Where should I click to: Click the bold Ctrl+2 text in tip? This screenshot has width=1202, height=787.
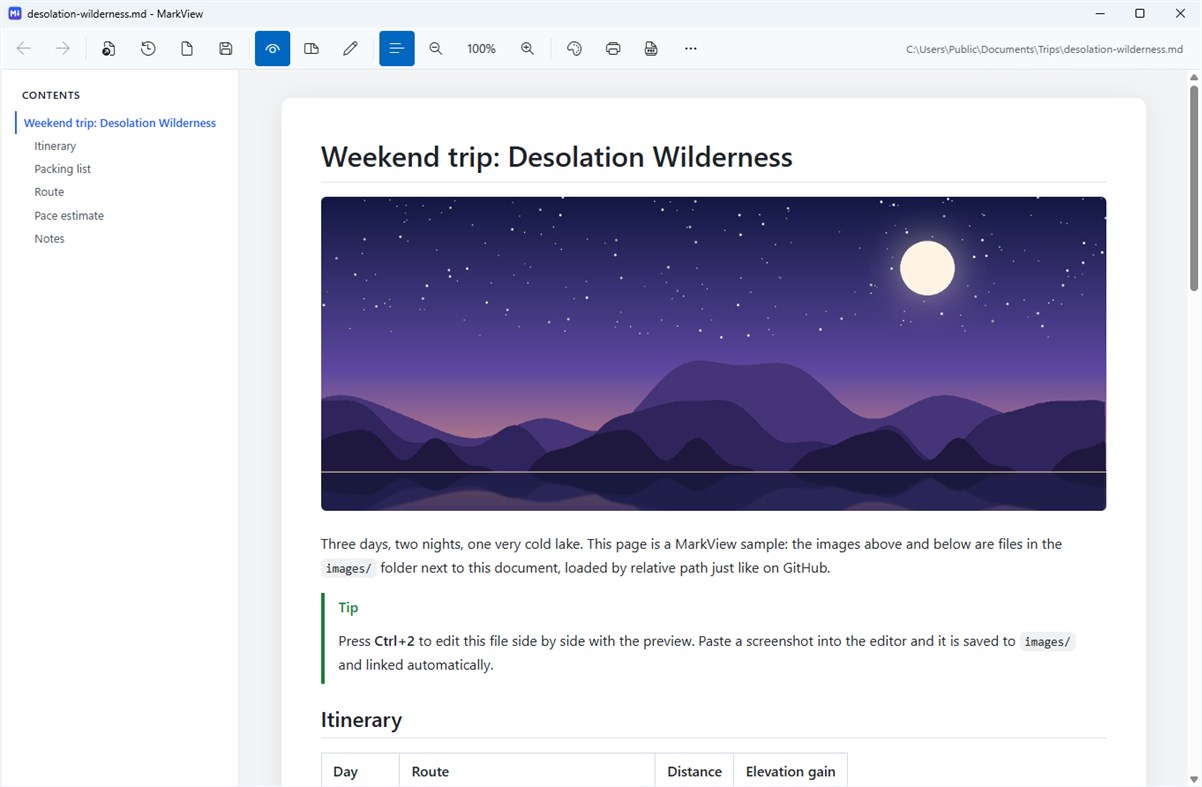point(394,641)
